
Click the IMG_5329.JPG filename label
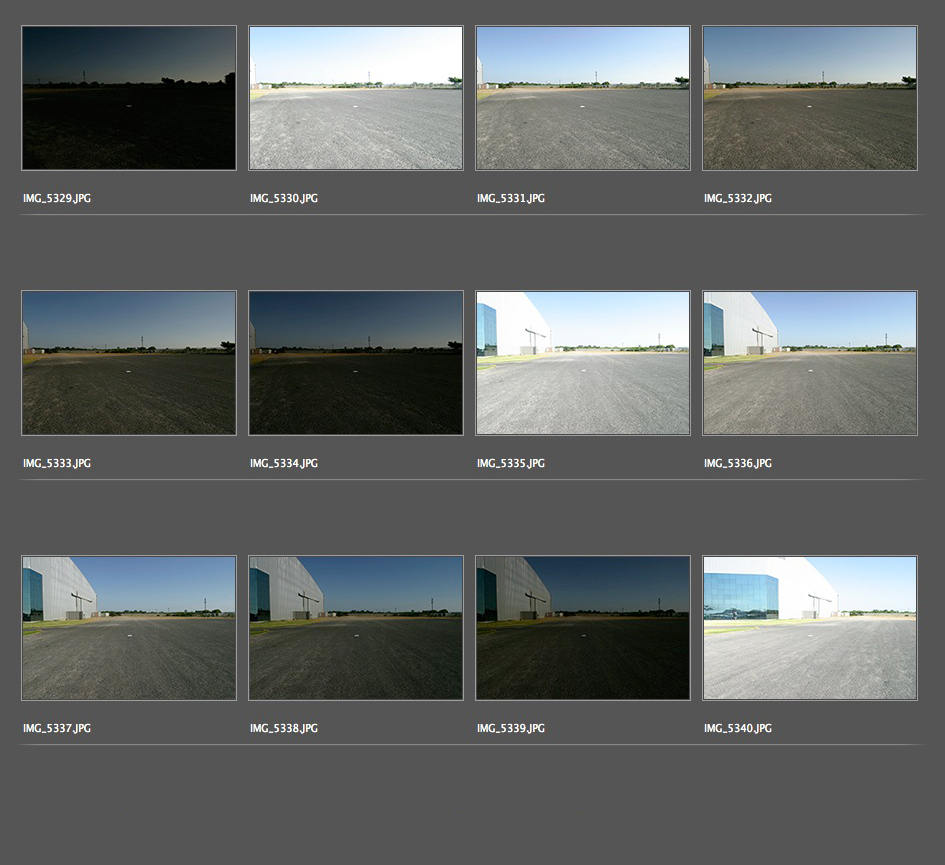pos(57,199)
